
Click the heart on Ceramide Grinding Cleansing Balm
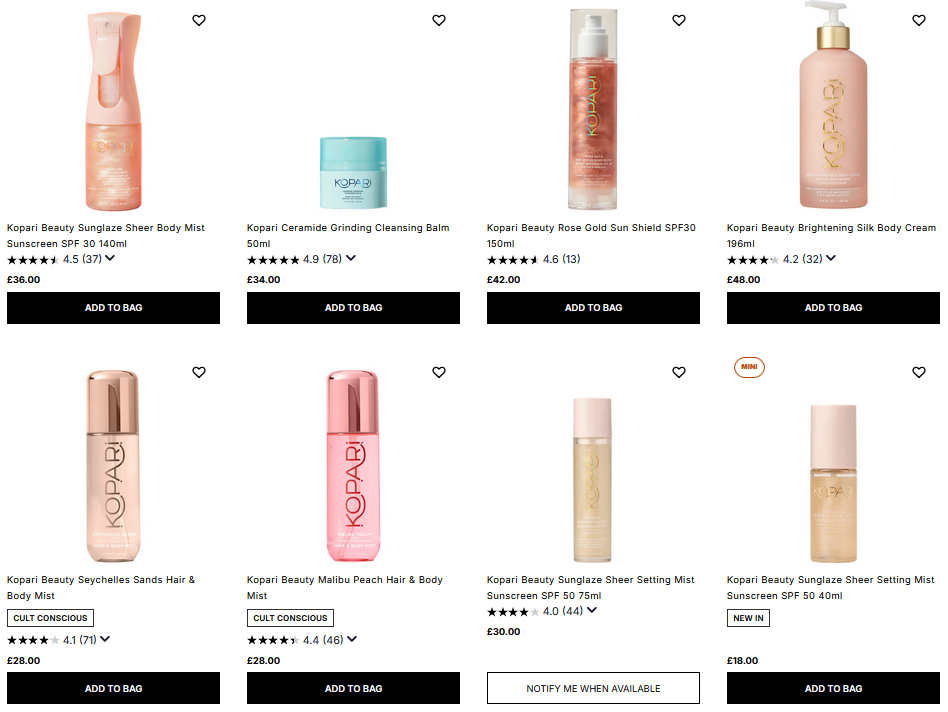[438, 20]
